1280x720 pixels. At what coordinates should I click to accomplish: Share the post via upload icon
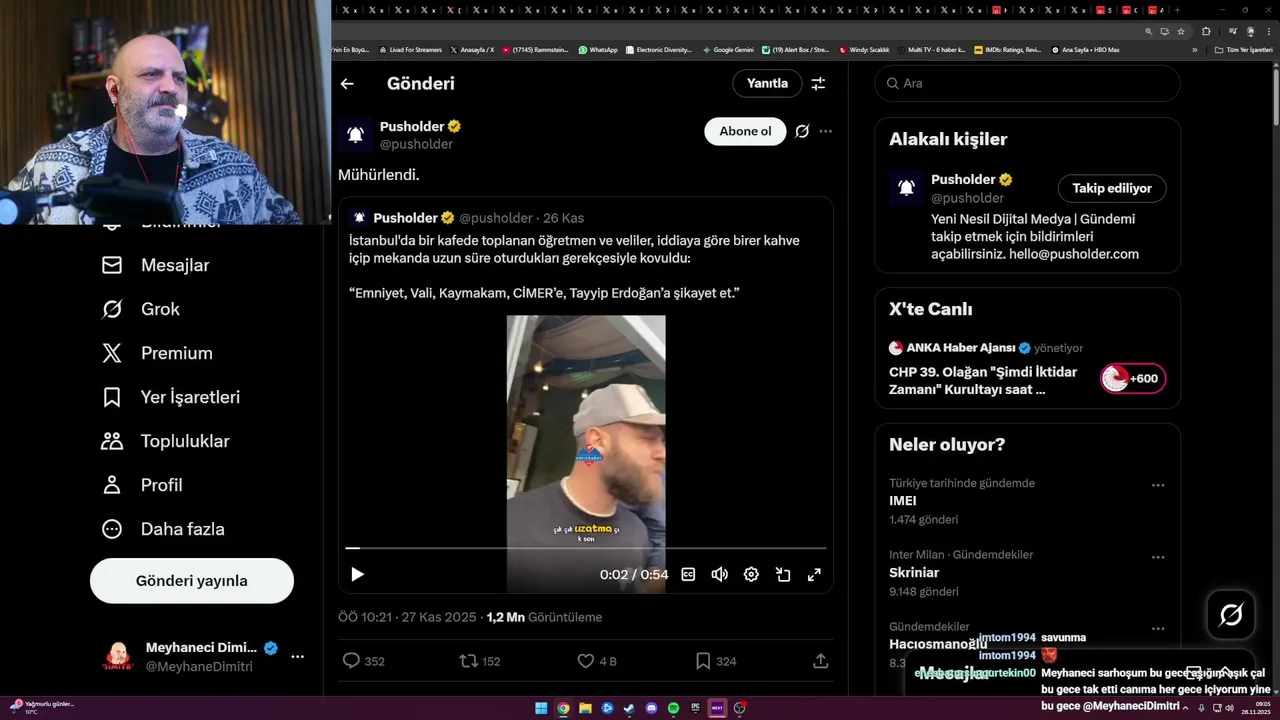(x=820, y=661)
